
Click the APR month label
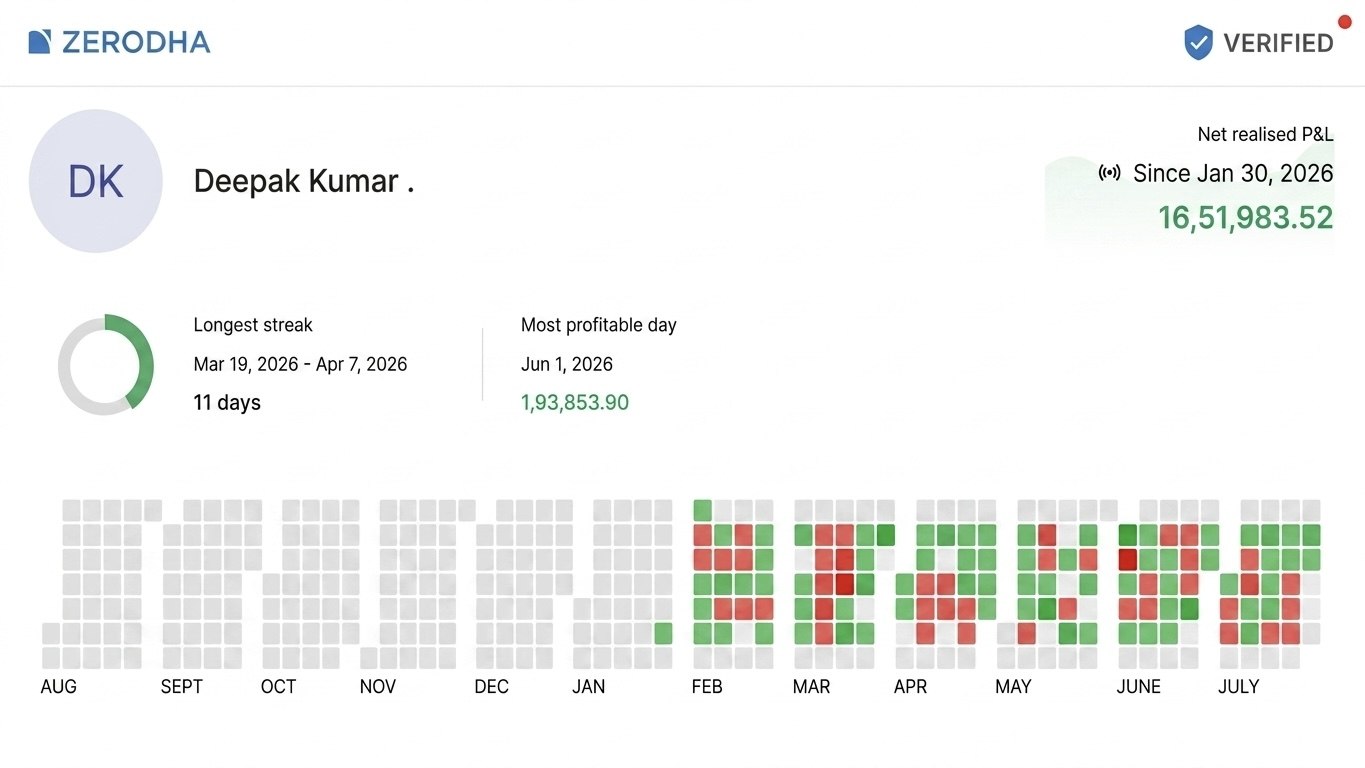click(911, 687)
